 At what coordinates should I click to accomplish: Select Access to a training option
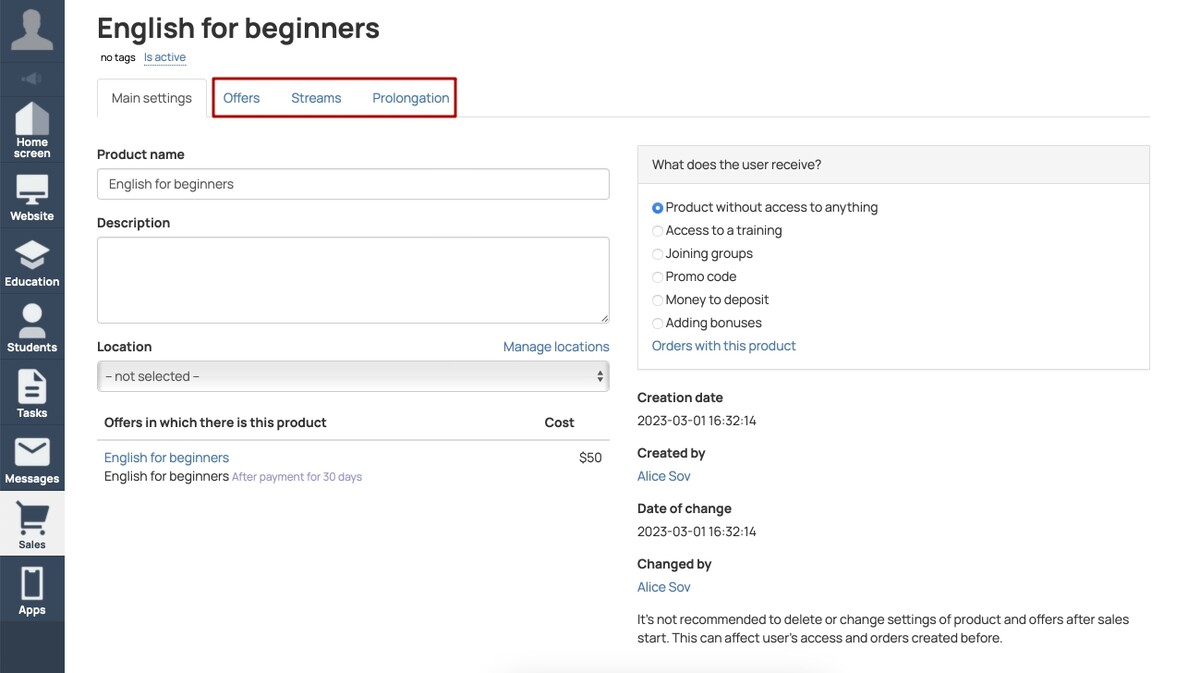click(x=657, y=231)
